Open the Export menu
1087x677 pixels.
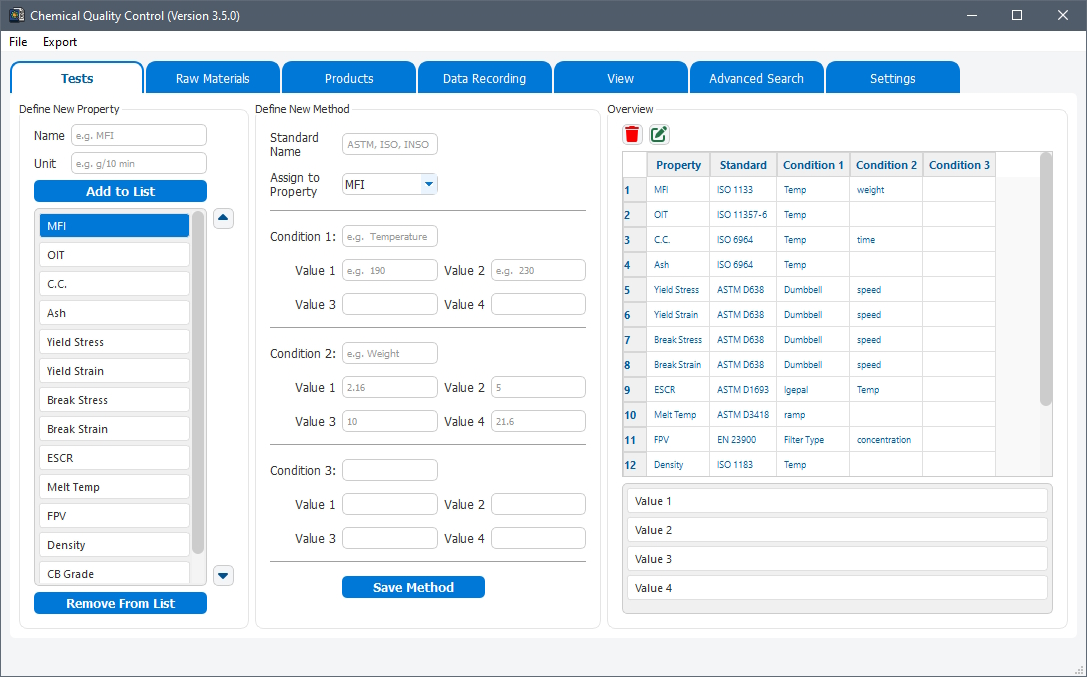click(60, 42)
